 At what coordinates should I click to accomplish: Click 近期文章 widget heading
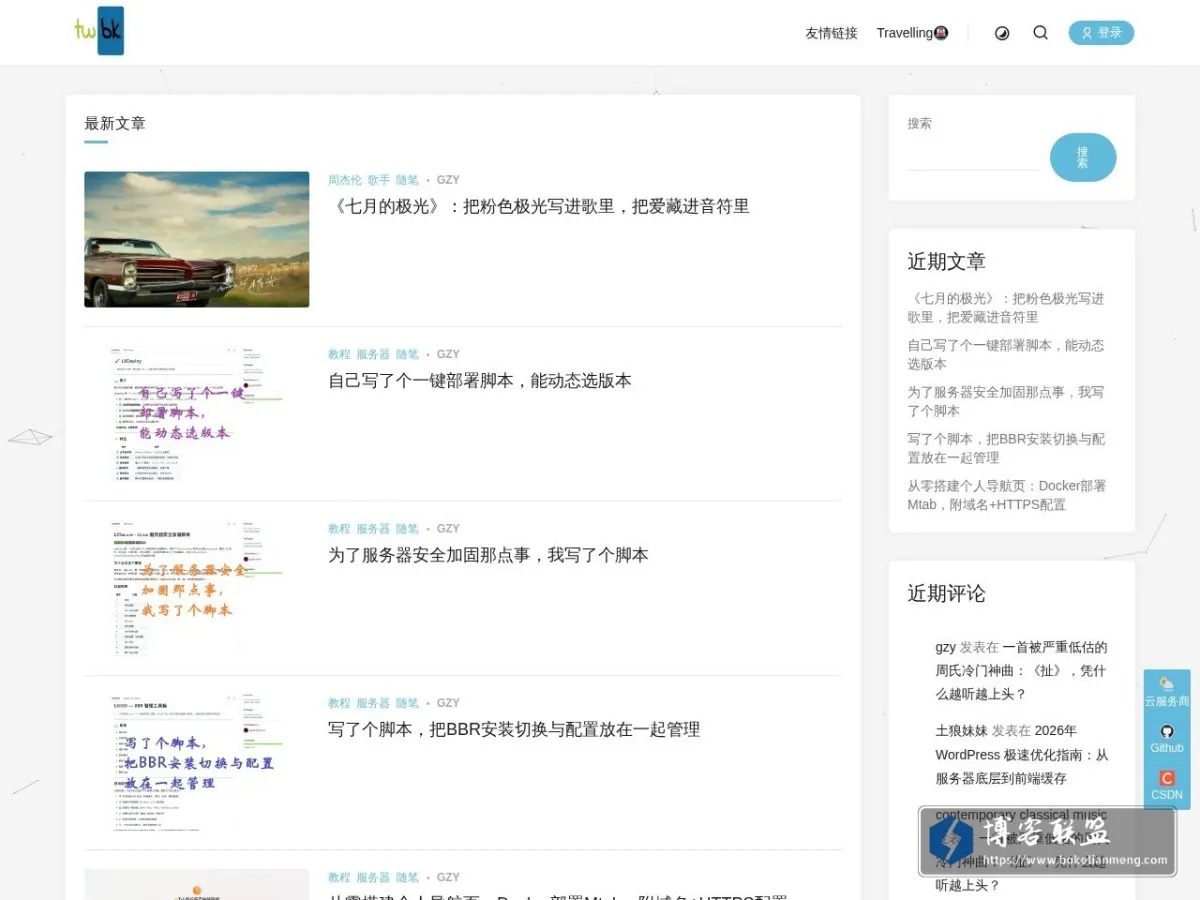(946, 262)
